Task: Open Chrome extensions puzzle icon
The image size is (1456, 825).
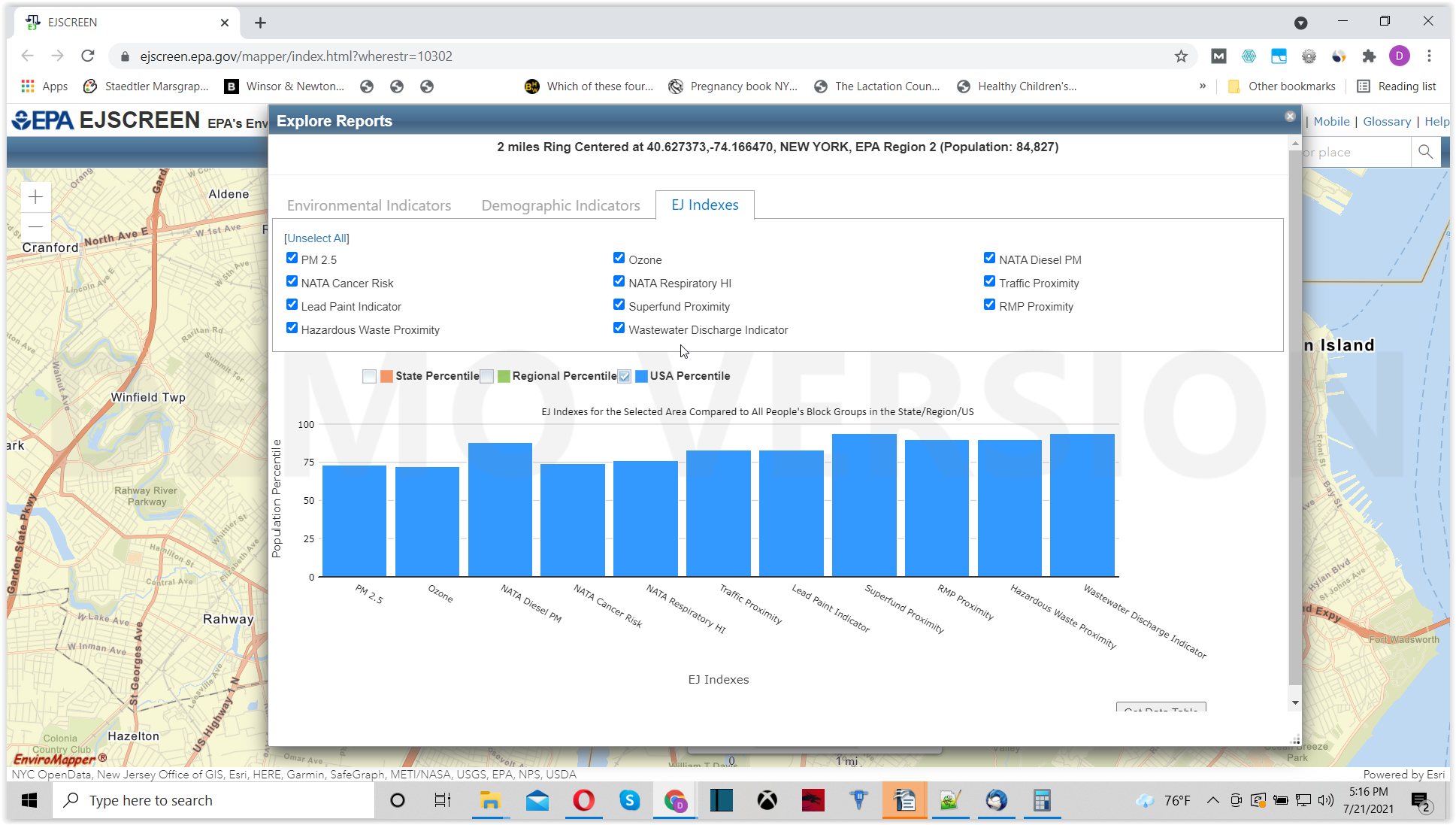Action: (x=1369, y=56)
